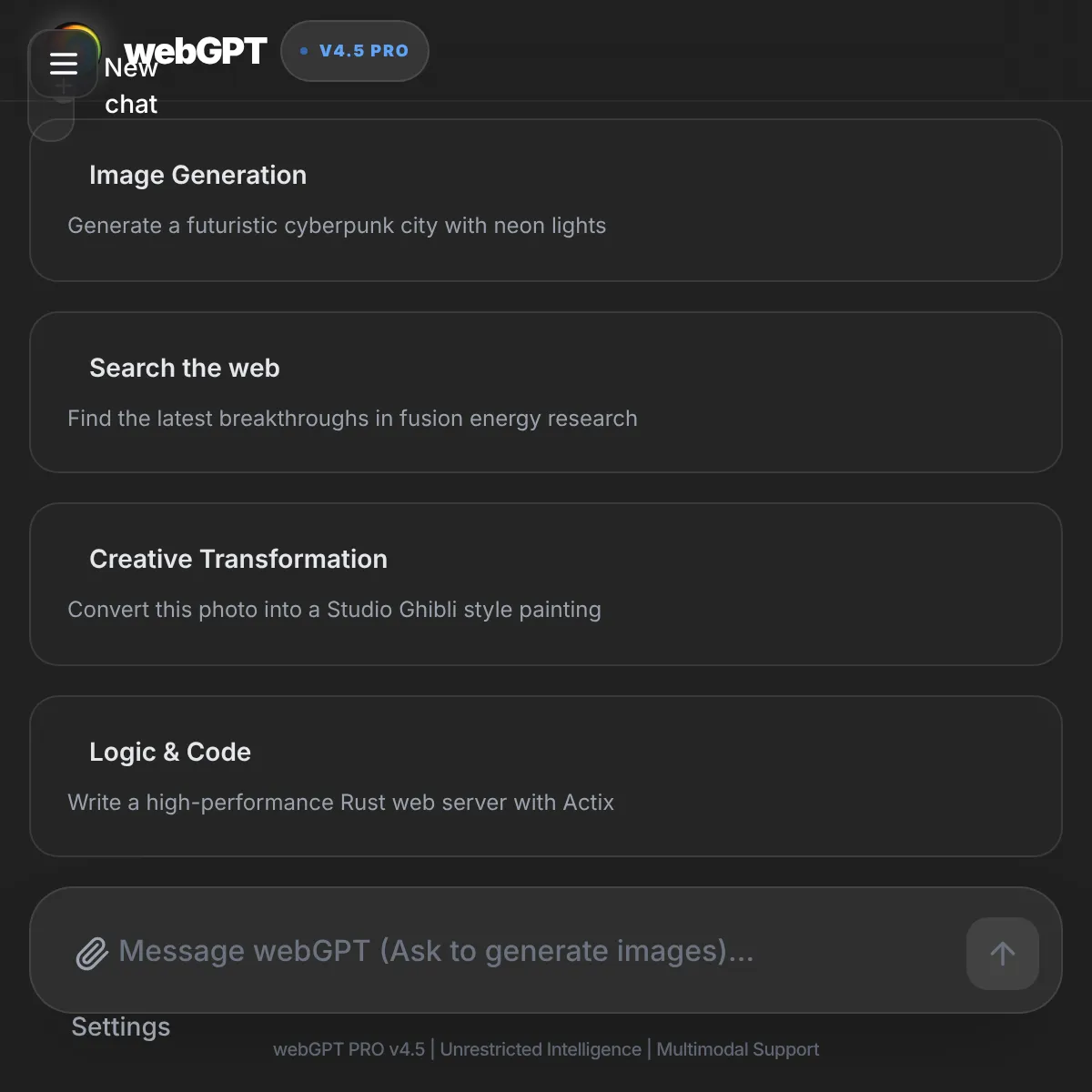Open the hamburger sidebar menu
The width and height of the screenshot is (1092, 1092).
coord(63,64)
